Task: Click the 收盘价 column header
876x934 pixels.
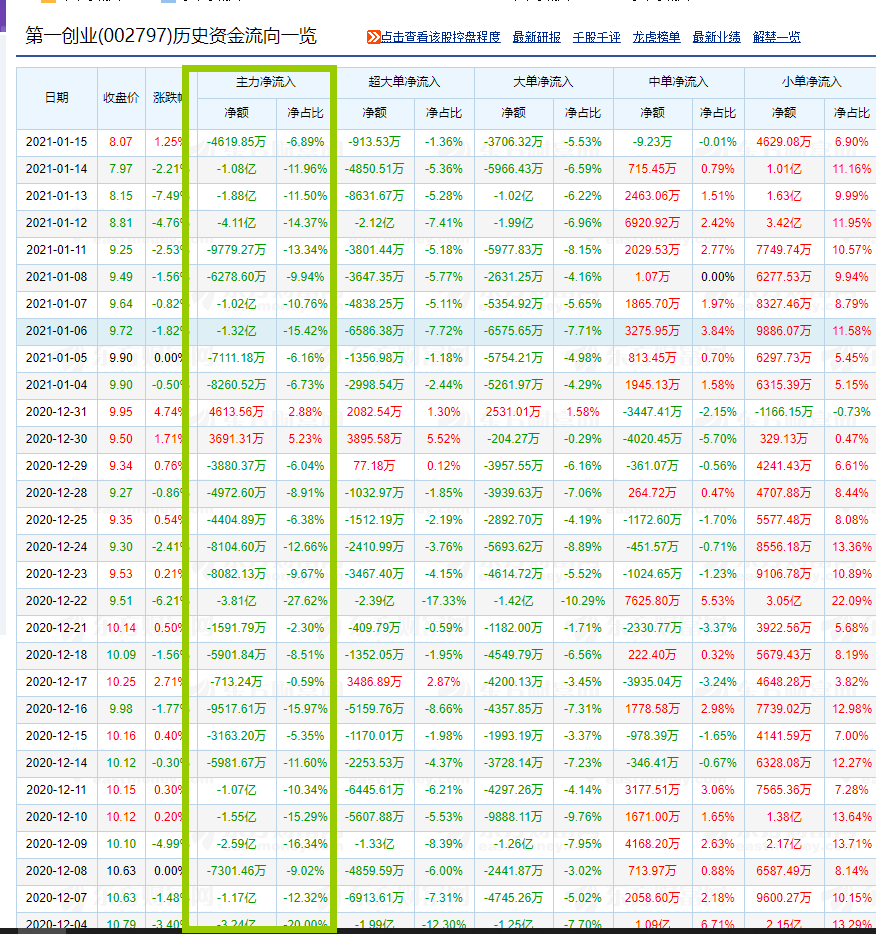Action: [121, 98]
